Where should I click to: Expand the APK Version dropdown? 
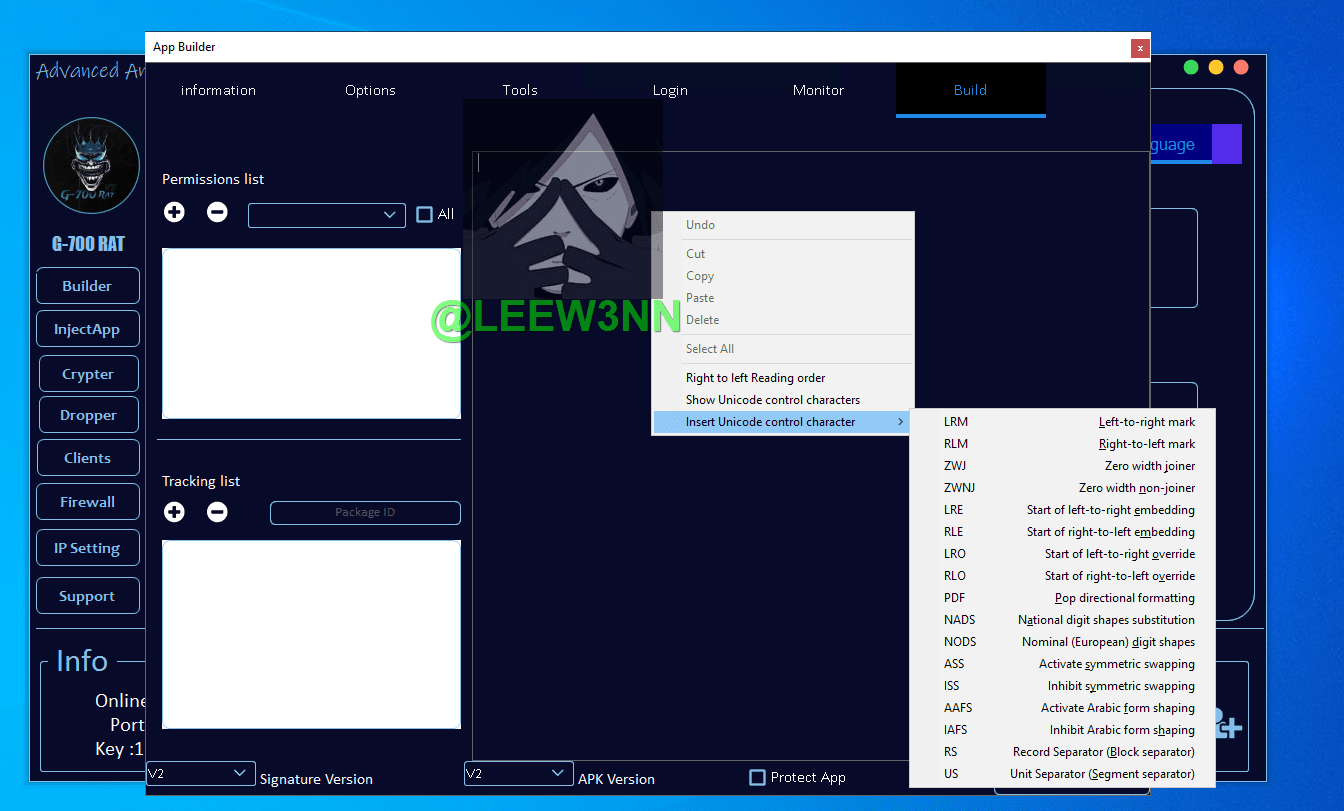coord(518,773)
